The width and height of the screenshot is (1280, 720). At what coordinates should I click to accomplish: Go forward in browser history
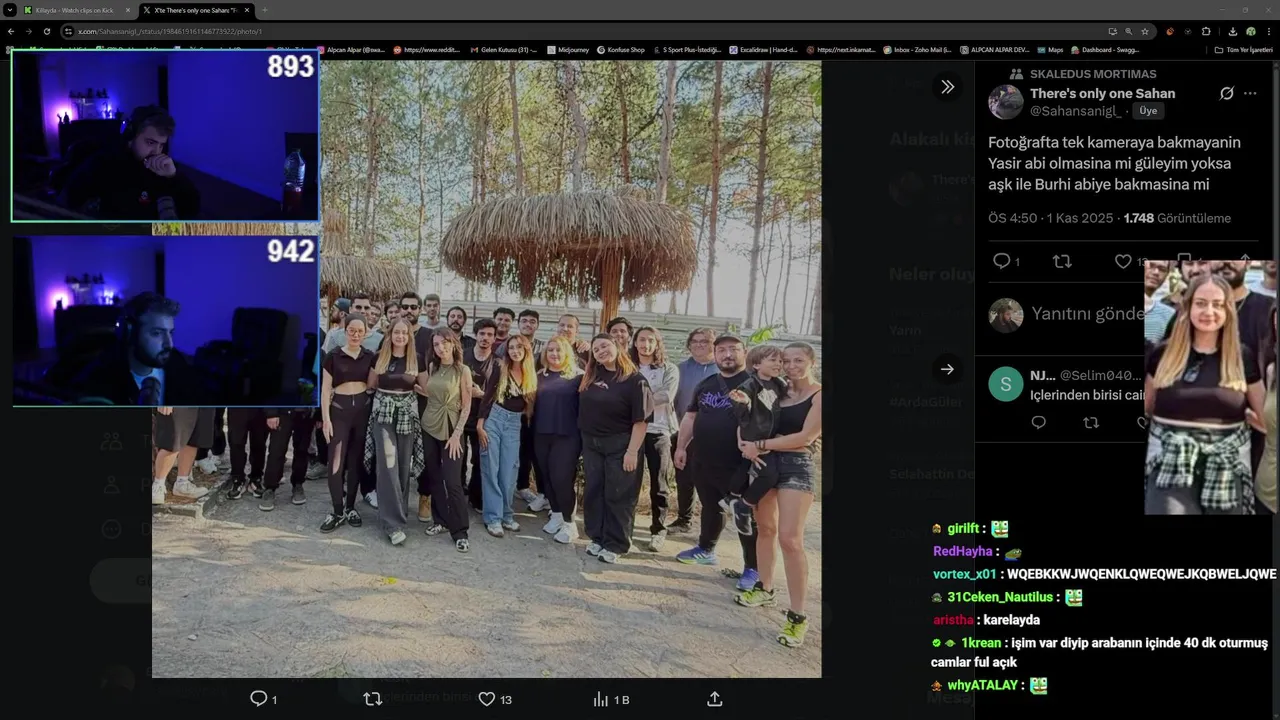click(28, 31)
